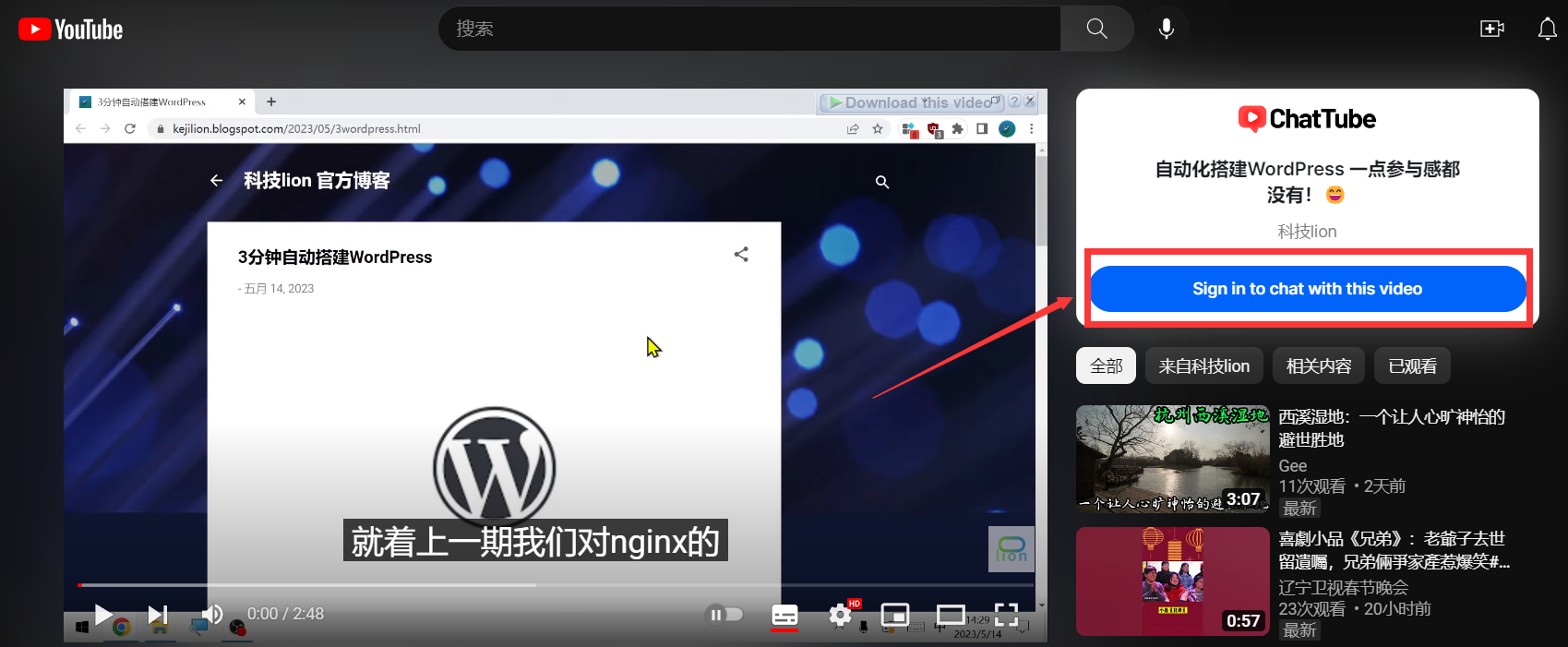
Task: Open the 喜剧小品《兄弟》 video thumbnail
Action: (x=1173, y=581)
